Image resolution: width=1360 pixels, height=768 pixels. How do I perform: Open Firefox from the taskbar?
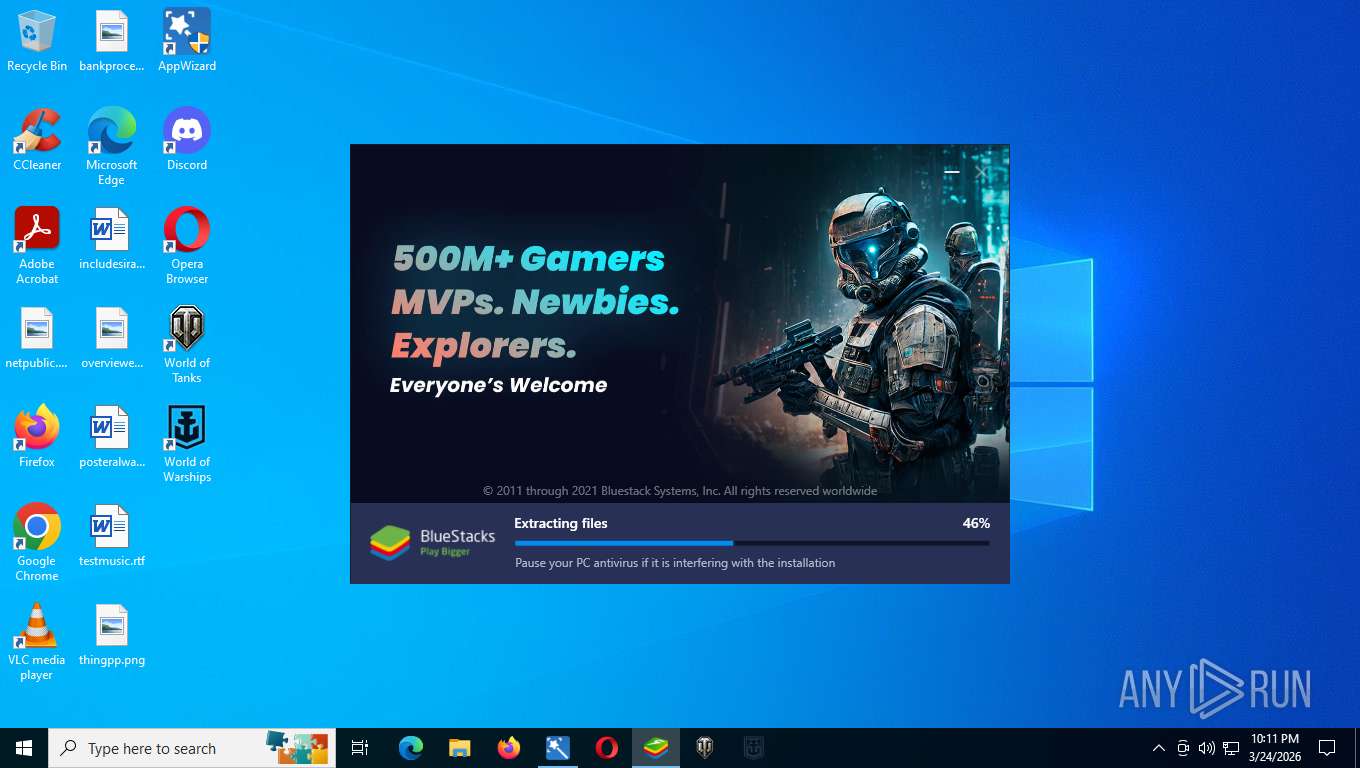point(508,748)
